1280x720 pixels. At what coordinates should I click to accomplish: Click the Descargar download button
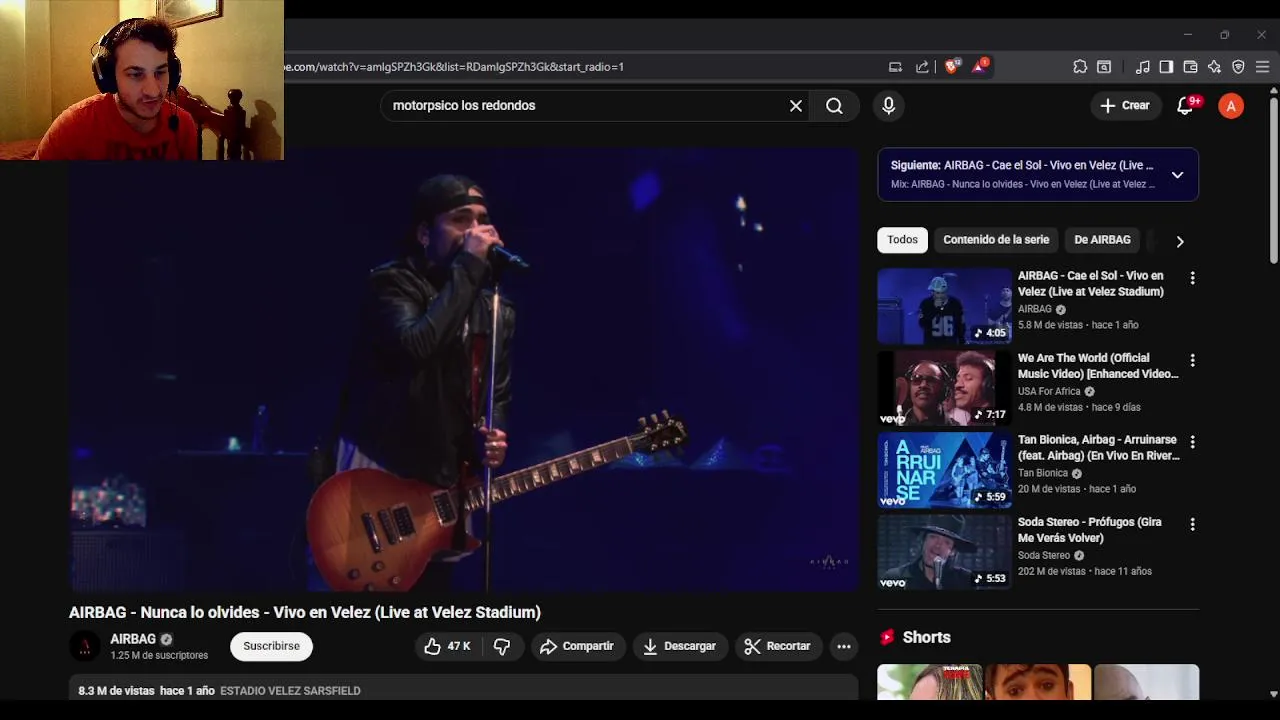[679, 647]
